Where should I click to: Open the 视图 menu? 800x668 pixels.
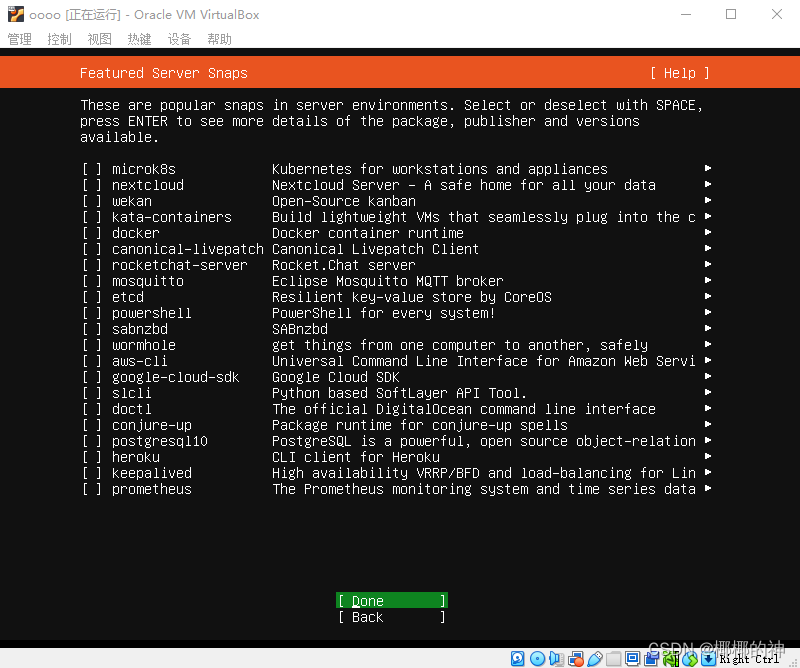click(x=99, y=39)
